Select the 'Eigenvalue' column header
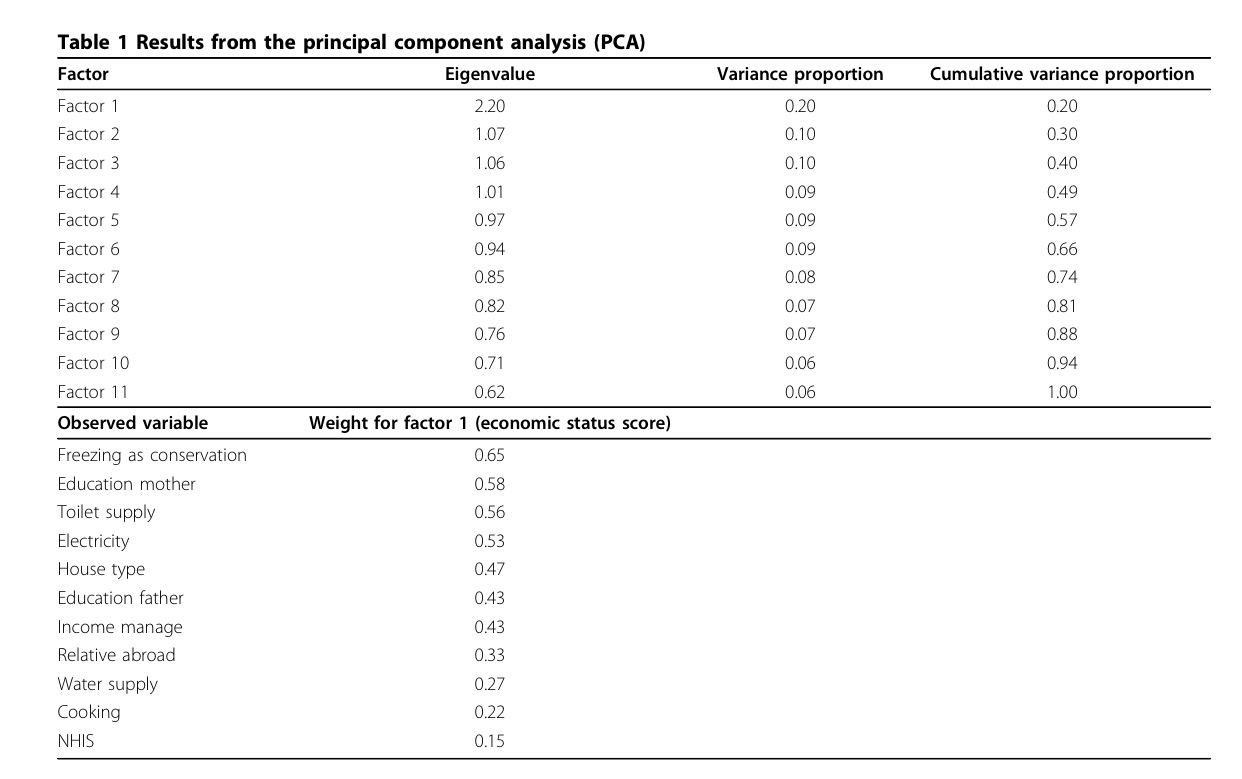The height and width of the screenshot is (779, 1242). [x=489, y=74]
